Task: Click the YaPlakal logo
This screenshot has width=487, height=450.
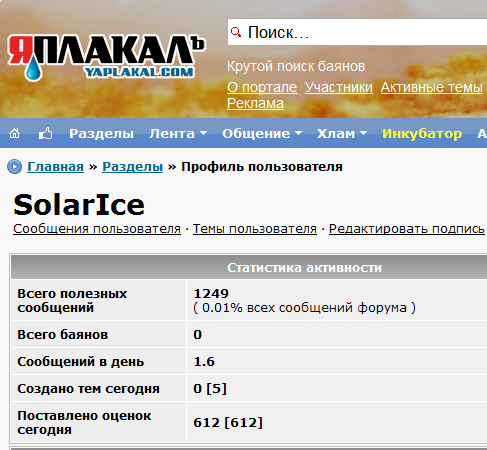Action: point(107,58)
